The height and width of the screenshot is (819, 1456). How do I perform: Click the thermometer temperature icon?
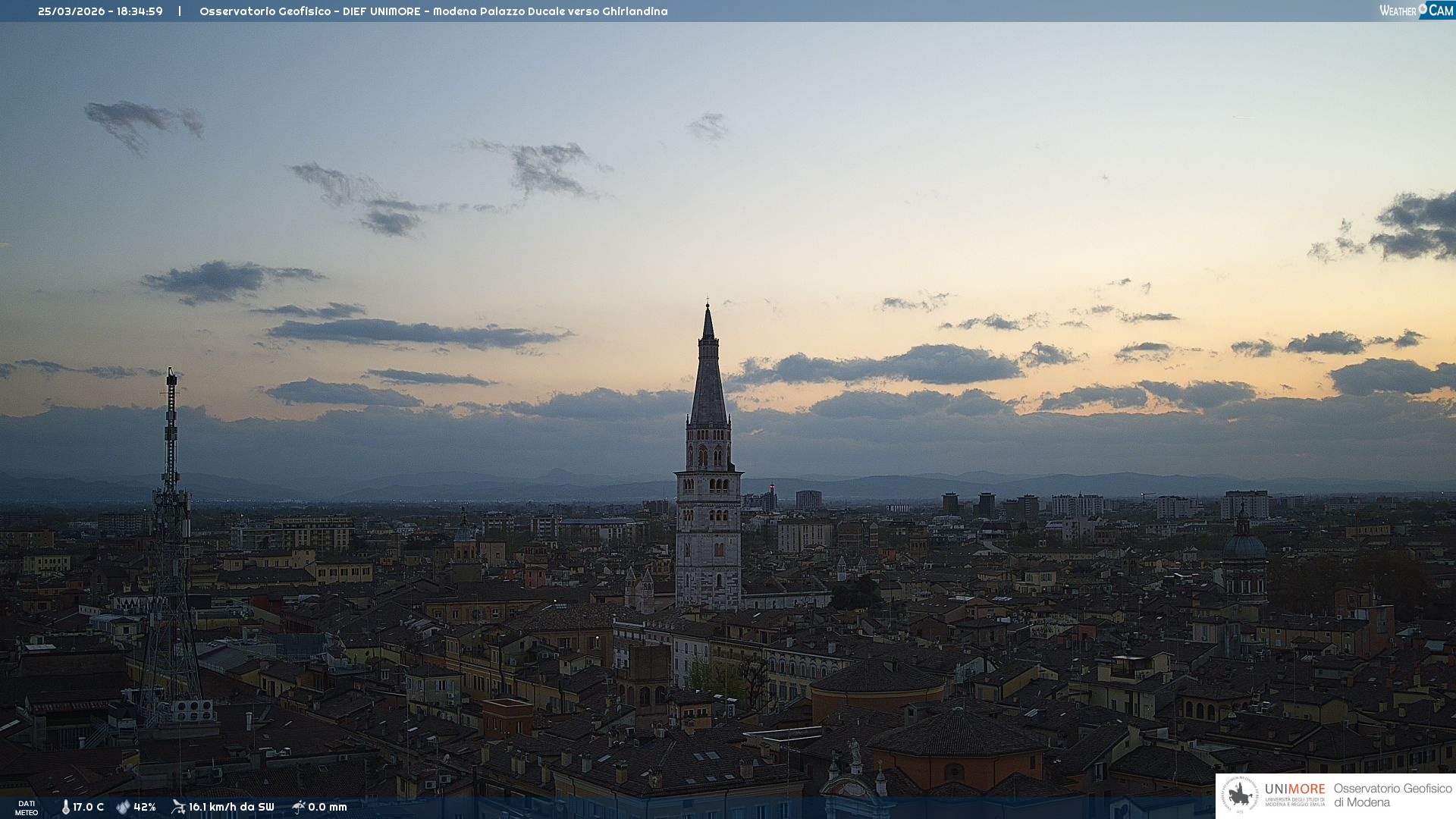click(x=65, y=807)
